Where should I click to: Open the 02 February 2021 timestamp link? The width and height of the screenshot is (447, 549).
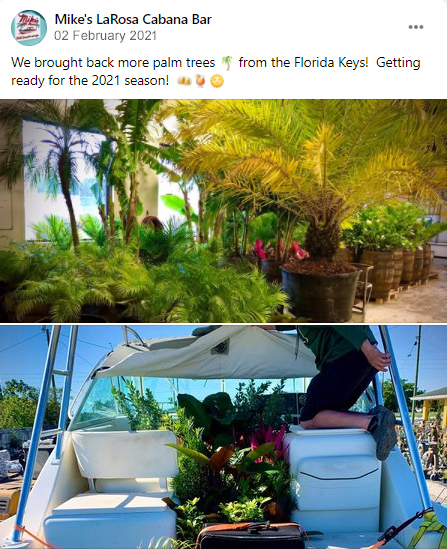tap(105, 36)
